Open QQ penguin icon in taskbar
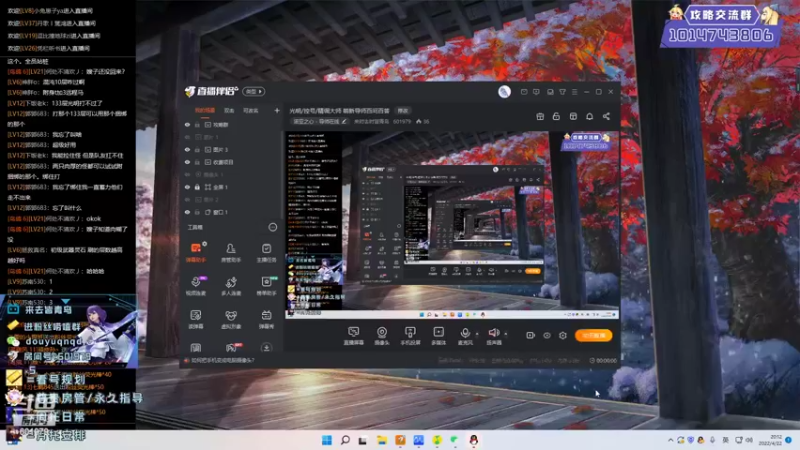 (473, 440)
